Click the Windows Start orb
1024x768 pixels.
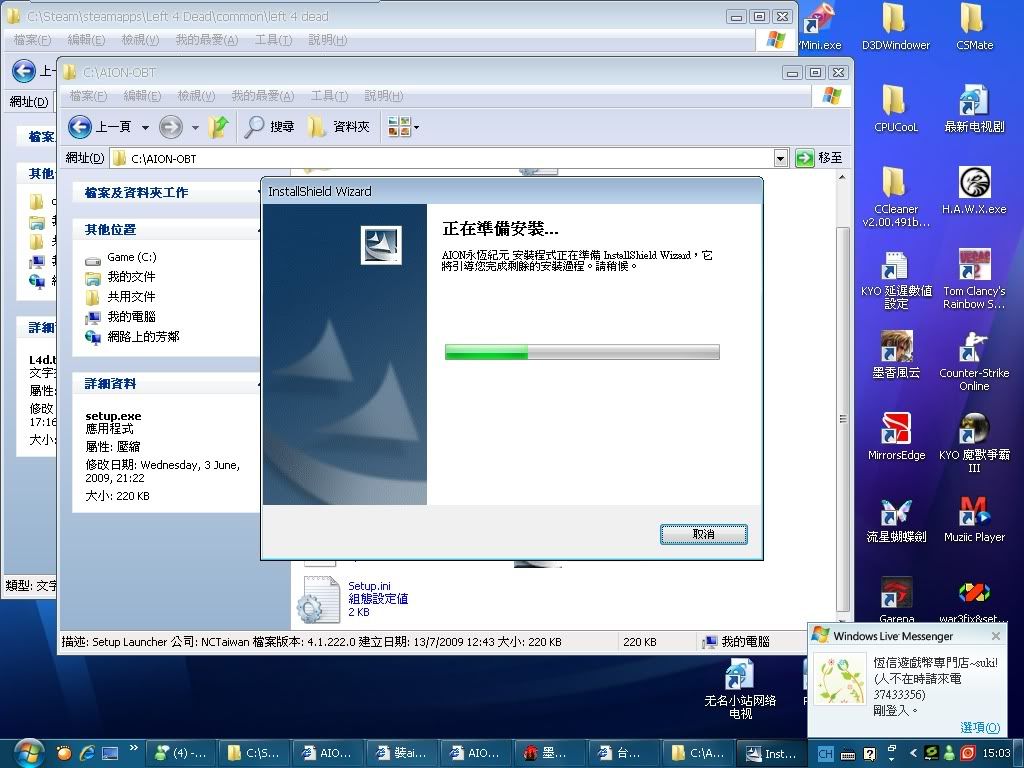pyautogui.click(x=28, y=752)
